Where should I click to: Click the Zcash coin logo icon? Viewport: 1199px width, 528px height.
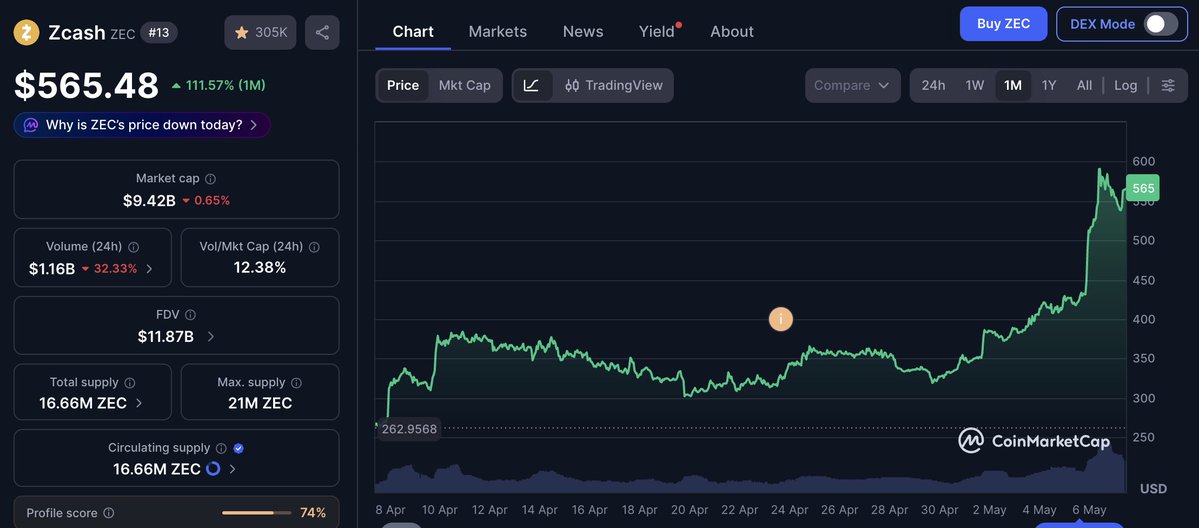click(26, 32)
